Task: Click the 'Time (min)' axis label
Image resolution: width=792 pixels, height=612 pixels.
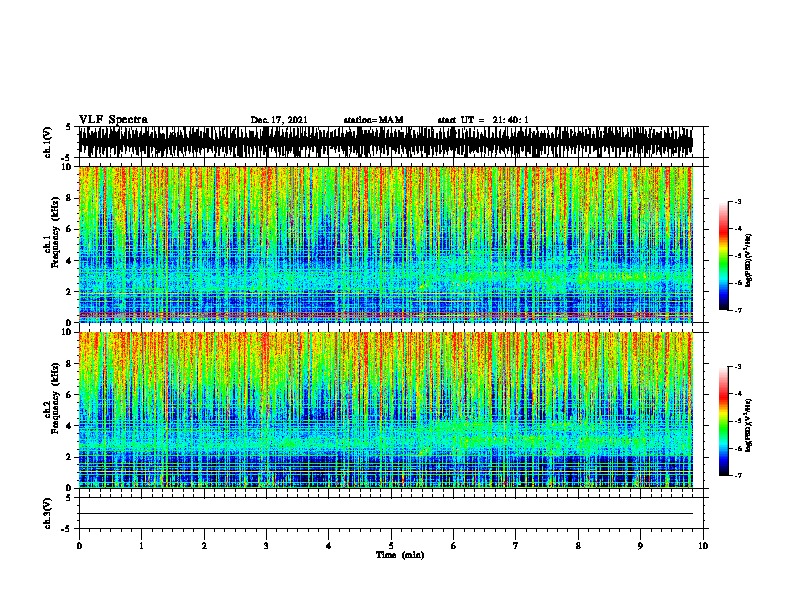Action: pyautogui.click(x=400, y=555)
